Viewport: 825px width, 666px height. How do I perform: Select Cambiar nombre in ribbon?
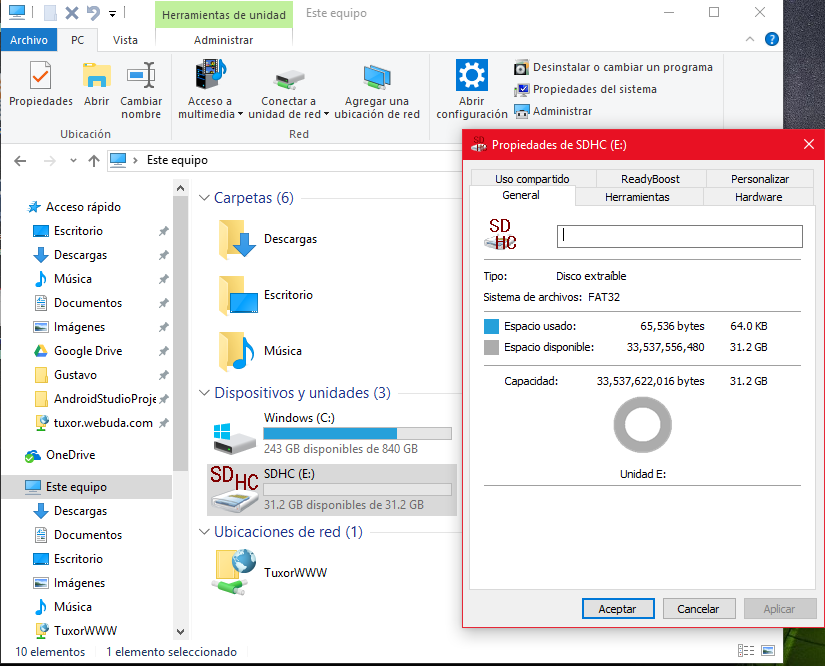coord(140,90)
